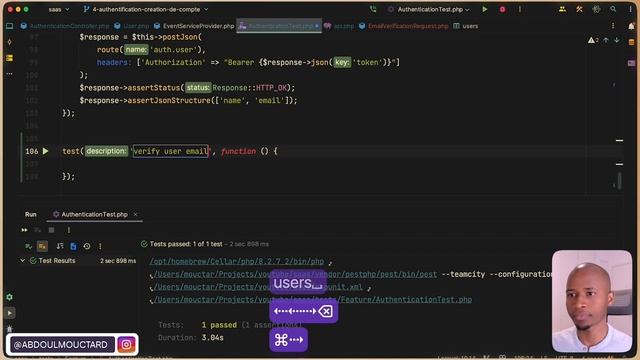
Task: Open the git branch 4-authentification-creation-de-compte dropdown
Action: 146,9
